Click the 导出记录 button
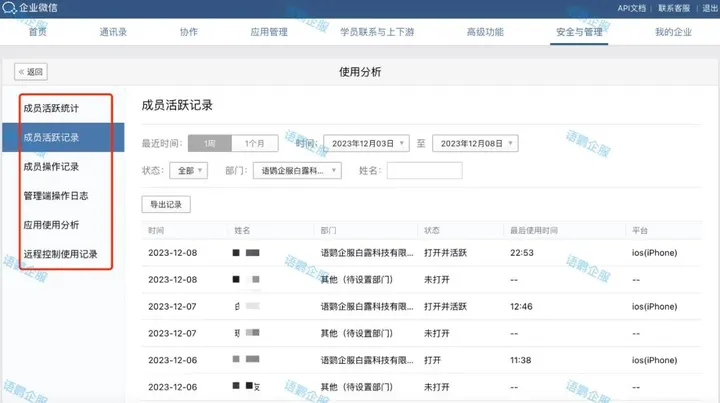720x403 pixels. coord(166,204)
